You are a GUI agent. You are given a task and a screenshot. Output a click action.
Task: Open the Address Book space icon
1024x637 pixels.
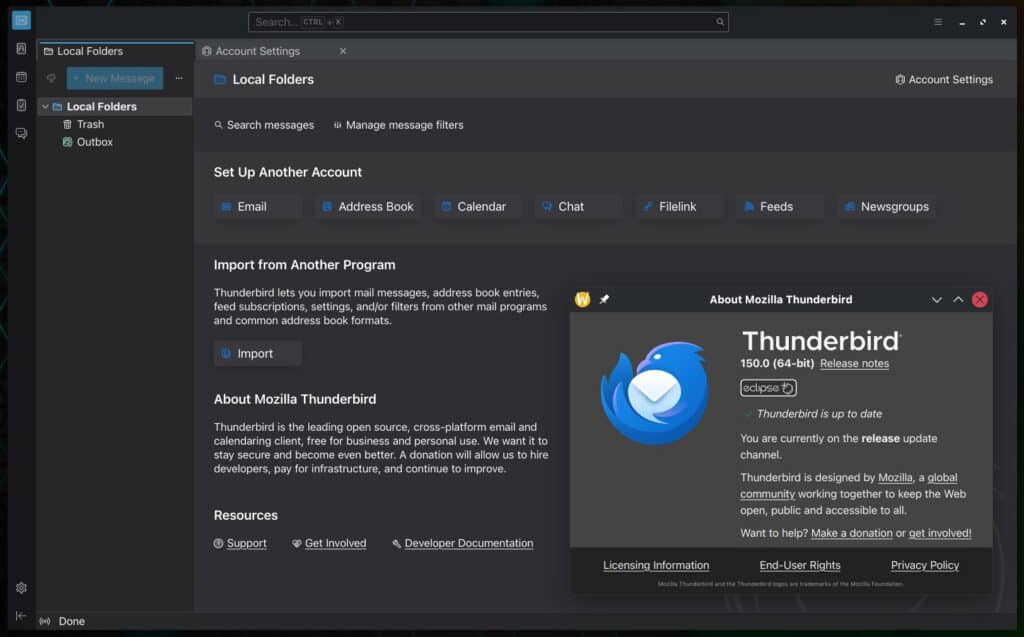click(20, 49)
